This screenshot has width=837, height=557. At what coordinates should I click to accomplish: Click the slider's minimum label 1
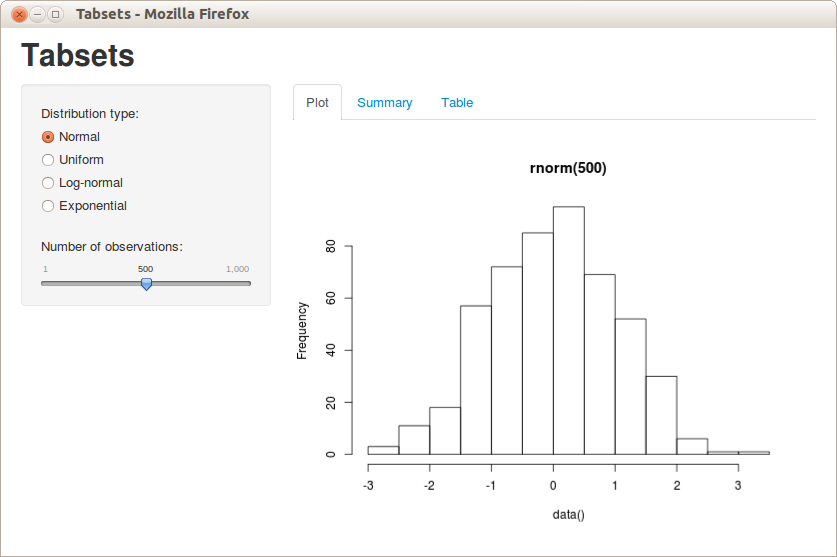click(45, 269)
